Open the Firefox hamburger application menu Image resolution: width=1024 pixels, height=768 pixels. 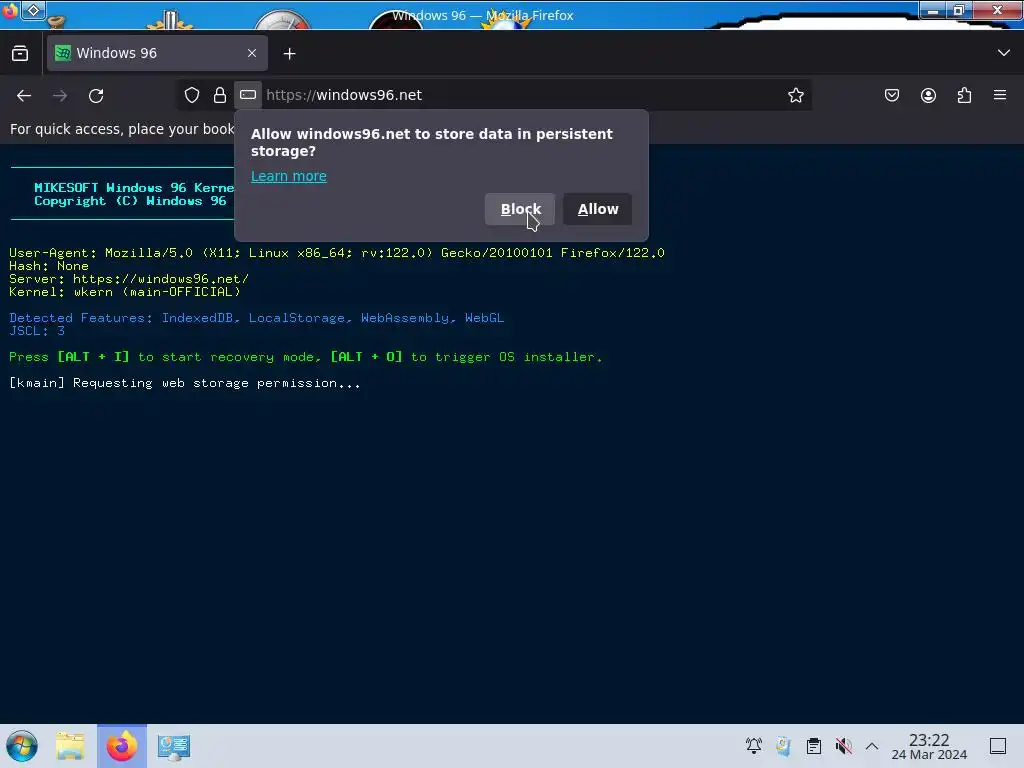(x=1000, y=95)
